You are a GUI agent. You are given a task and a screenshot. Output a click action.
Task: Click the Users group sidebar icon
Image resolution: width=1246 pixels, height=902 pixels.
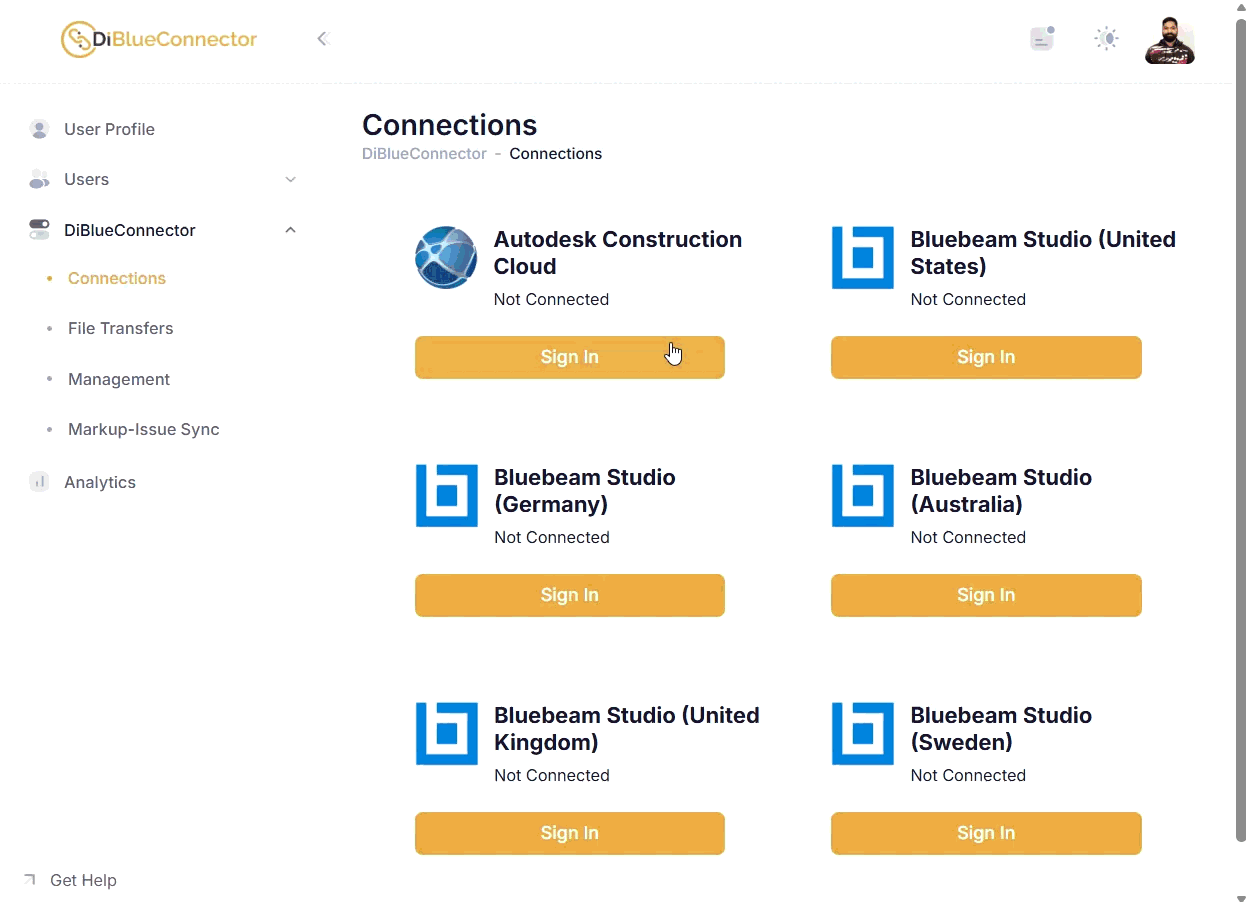[39, 179]
